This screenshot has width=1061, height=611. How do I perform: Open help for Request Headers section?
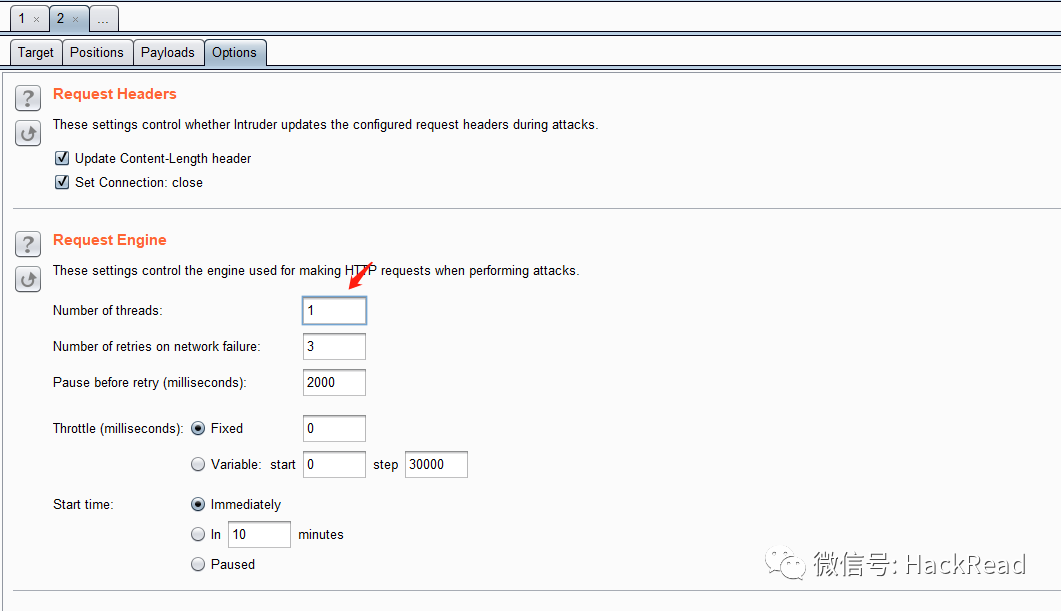pyautogui.click(x=28, y=98)
